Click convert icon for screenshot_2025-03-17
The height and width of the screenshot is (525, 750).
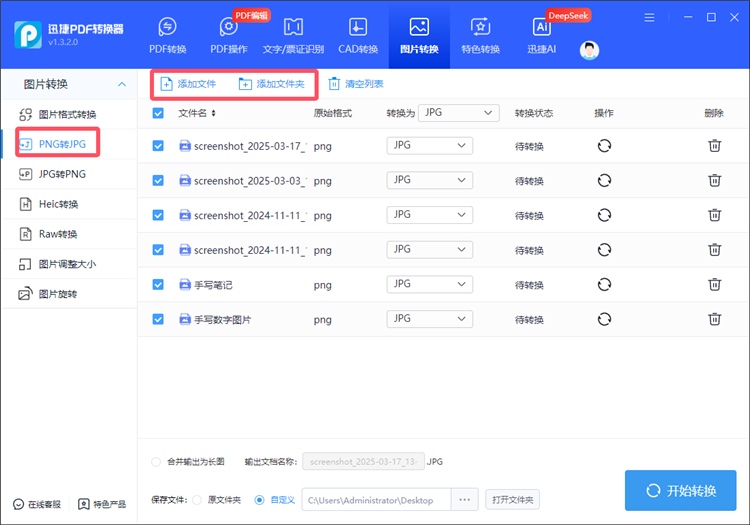tap(604, 145)
